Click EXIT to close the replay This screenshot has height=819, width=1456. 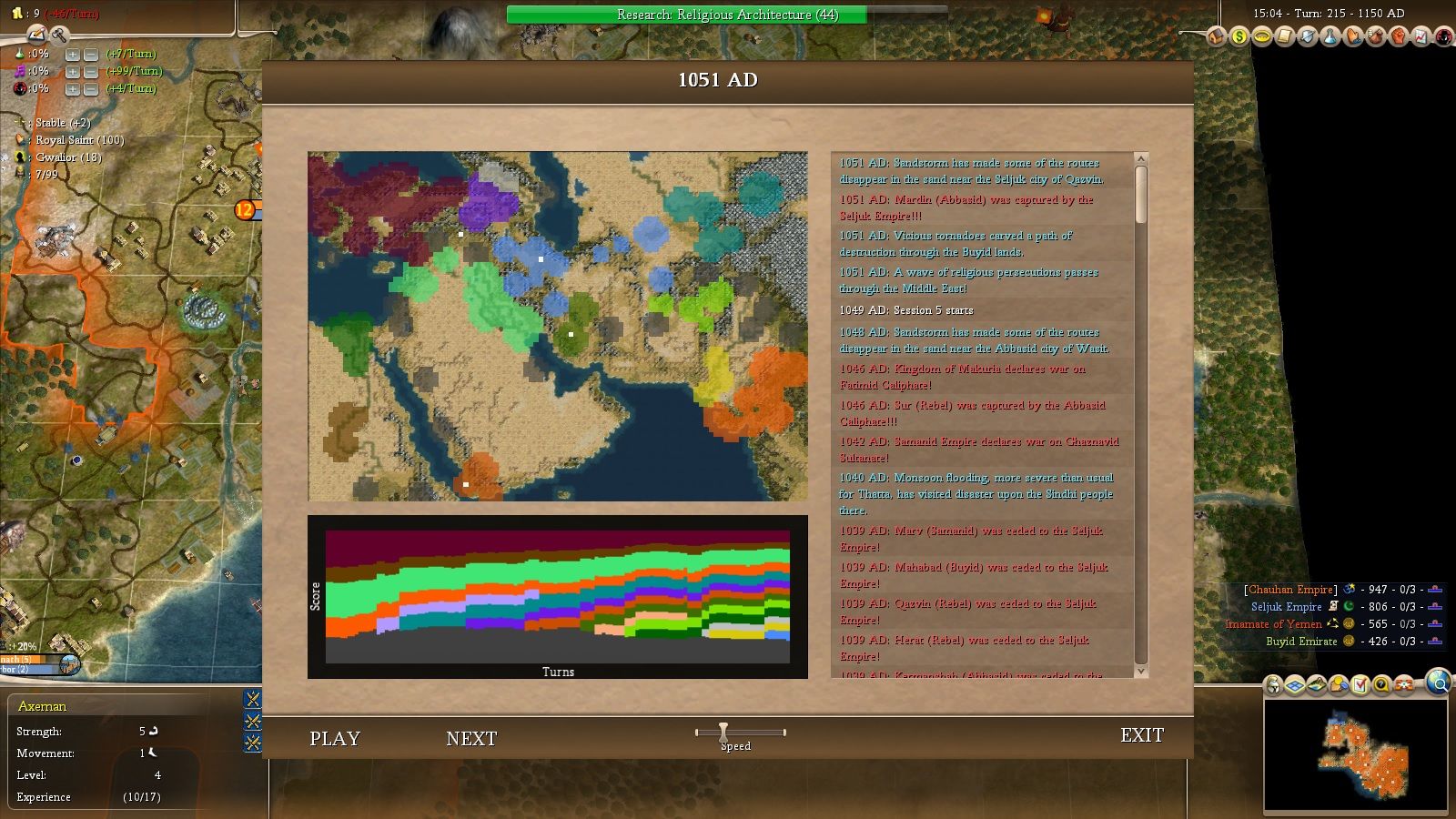pos(1142,734)
